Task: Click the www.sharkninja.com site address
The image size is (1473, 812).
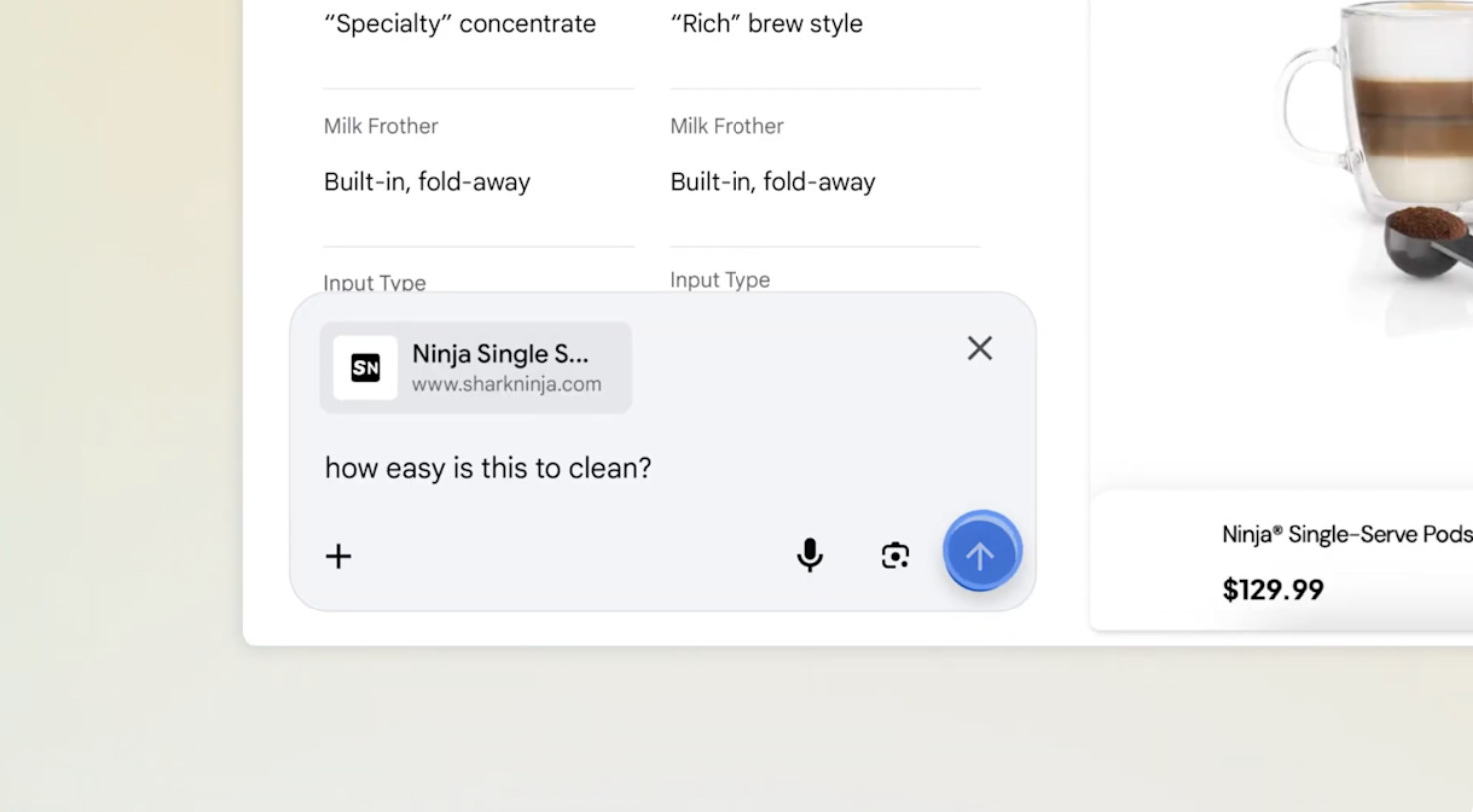Action: point(506,385)
